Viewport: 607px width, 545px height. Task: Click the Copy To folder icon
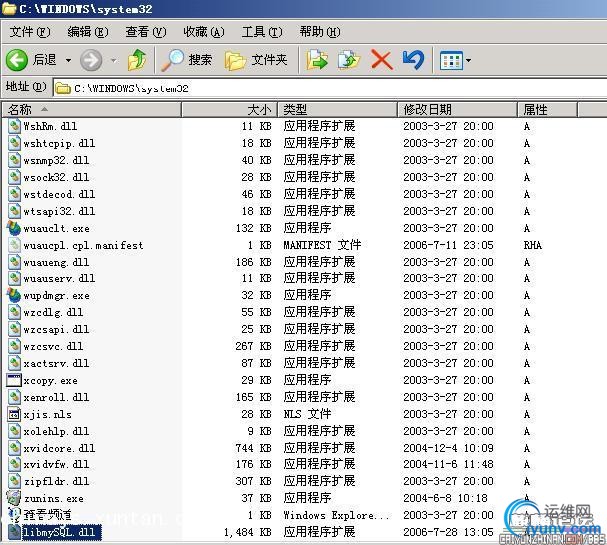click(x=349, y=60)
